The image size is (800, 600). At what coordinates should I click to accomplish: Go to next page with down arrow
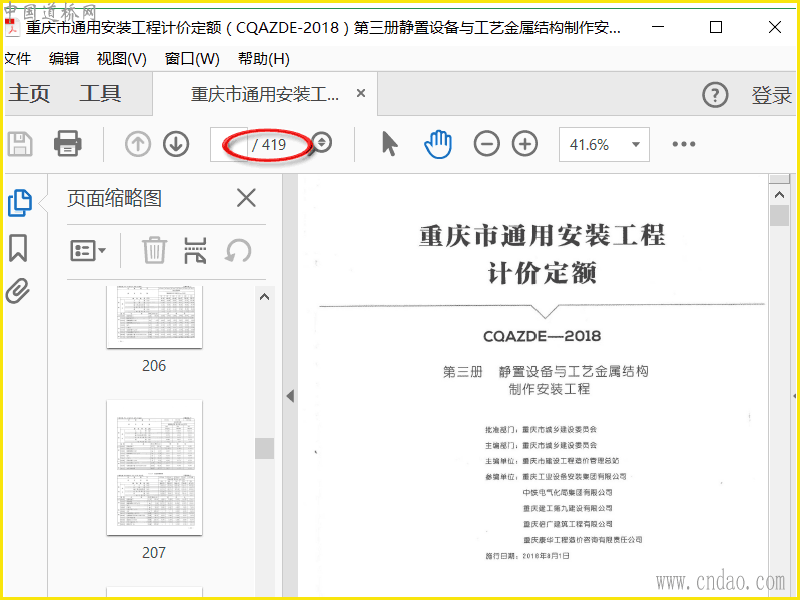click(176, 144)
